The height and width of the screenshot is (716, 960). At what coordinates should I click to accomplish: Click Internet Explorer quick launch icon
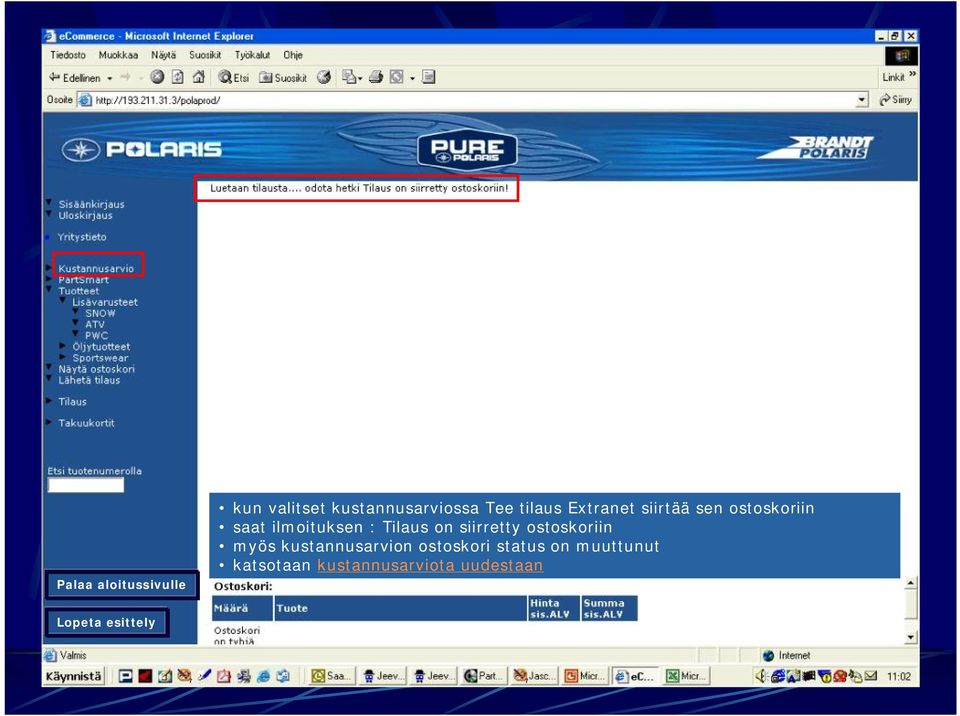tap(263, 676)
